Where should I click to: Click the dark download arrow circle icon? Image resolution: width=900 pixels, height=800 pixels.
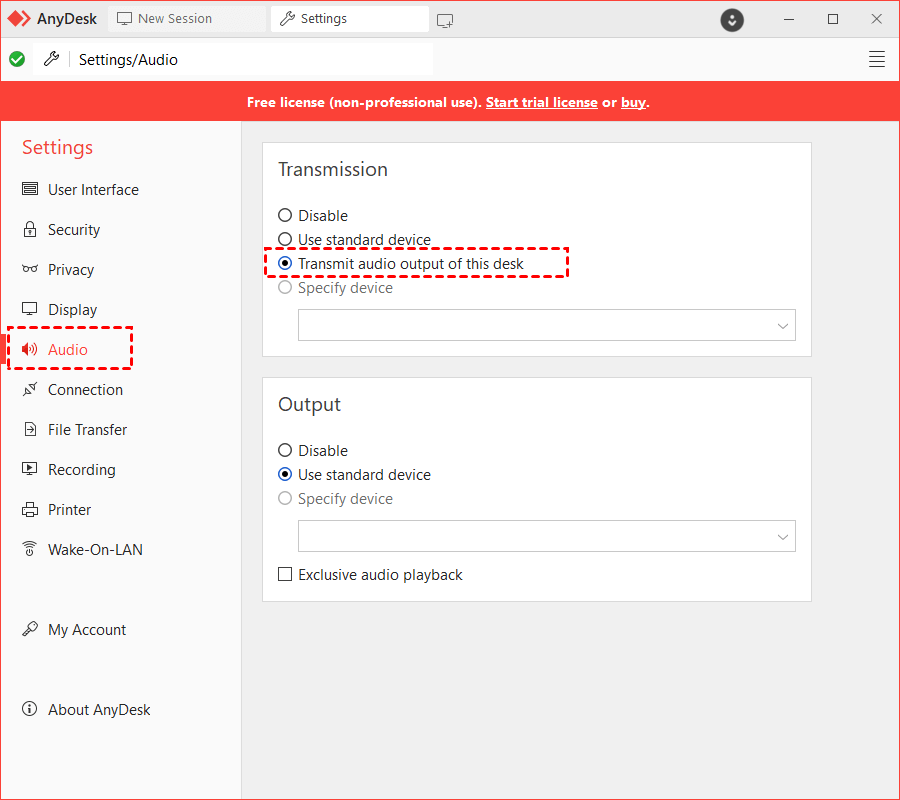tap(732, 20)
